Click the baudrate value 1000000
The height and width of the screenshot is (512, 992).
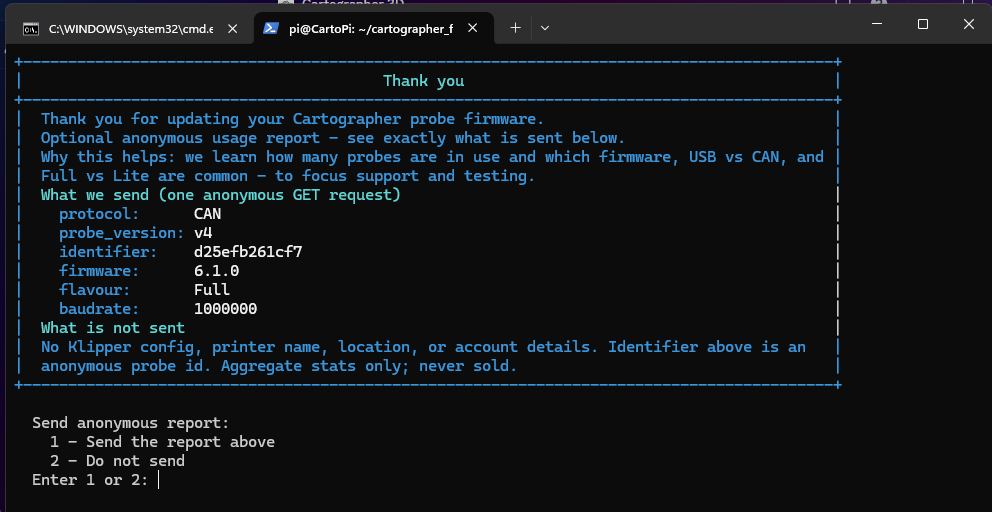coord(225,309)
